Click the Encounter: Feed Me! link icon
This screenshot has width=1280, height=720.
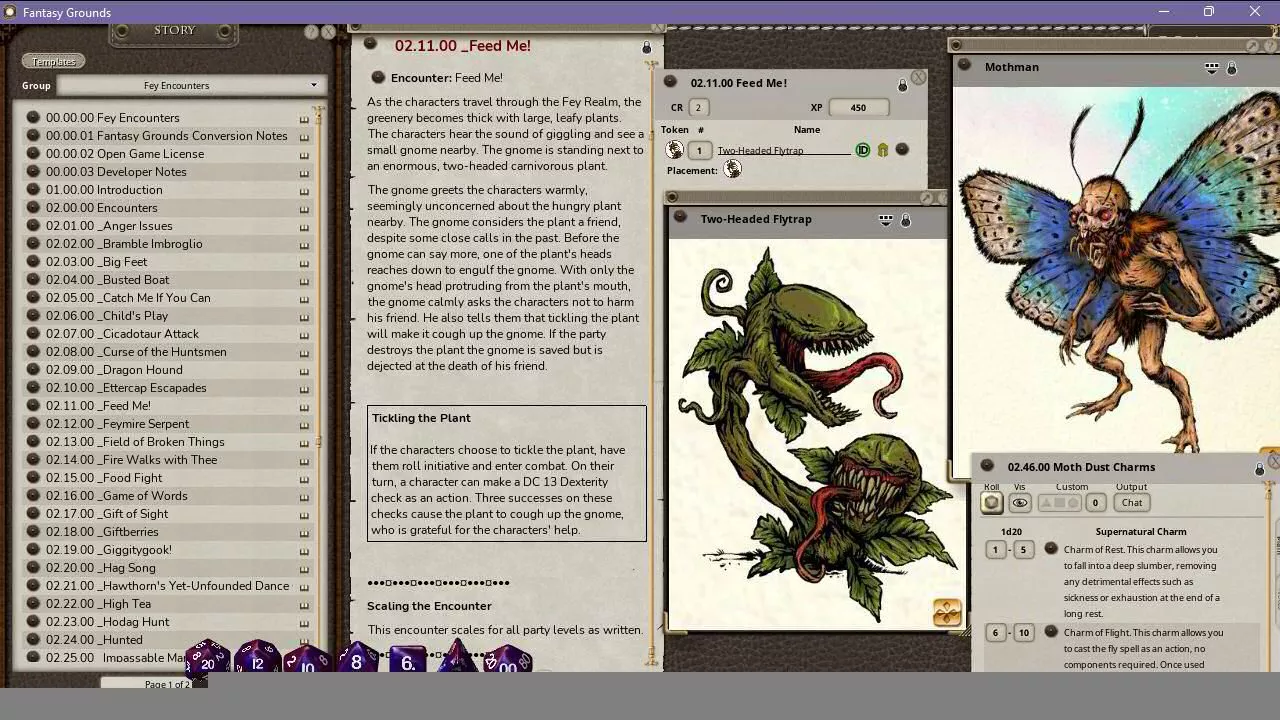[378, 77]
